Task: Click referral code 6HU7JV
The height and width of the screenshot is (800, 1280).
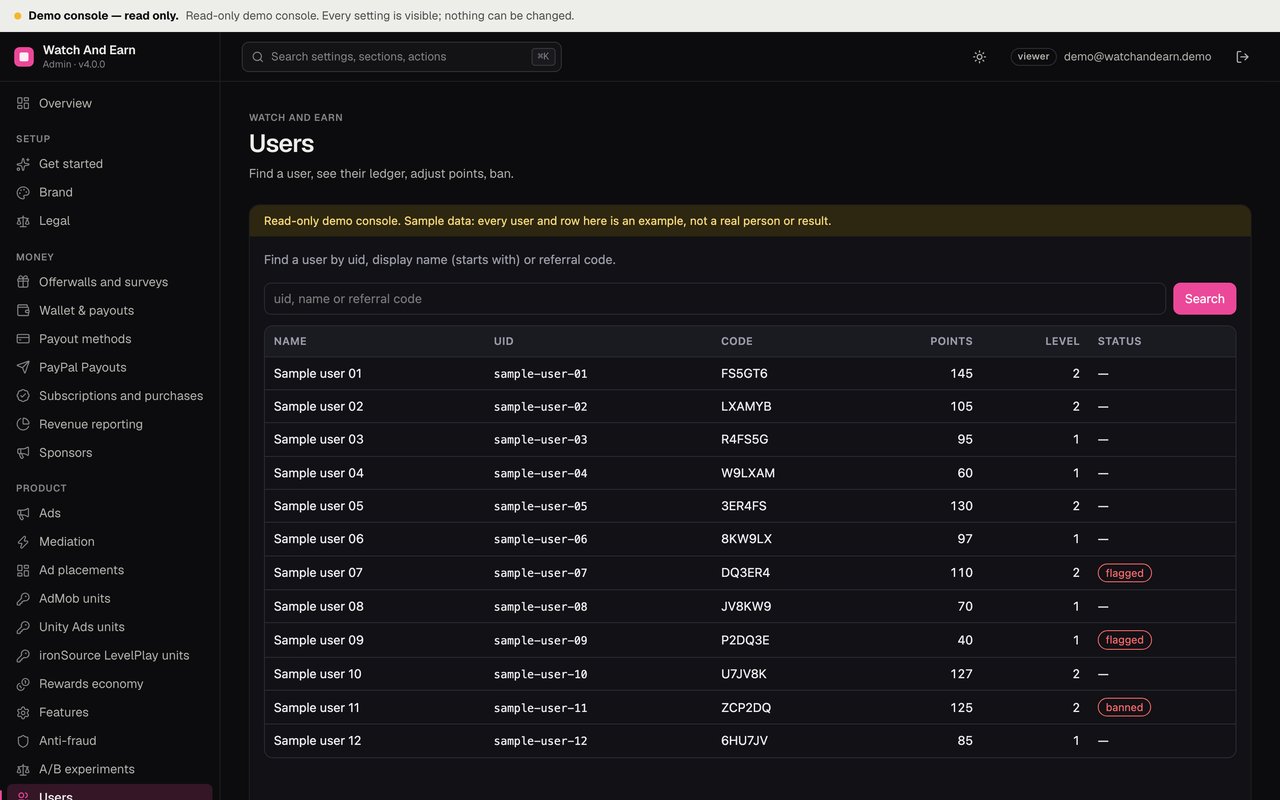Action: [745, 741]
